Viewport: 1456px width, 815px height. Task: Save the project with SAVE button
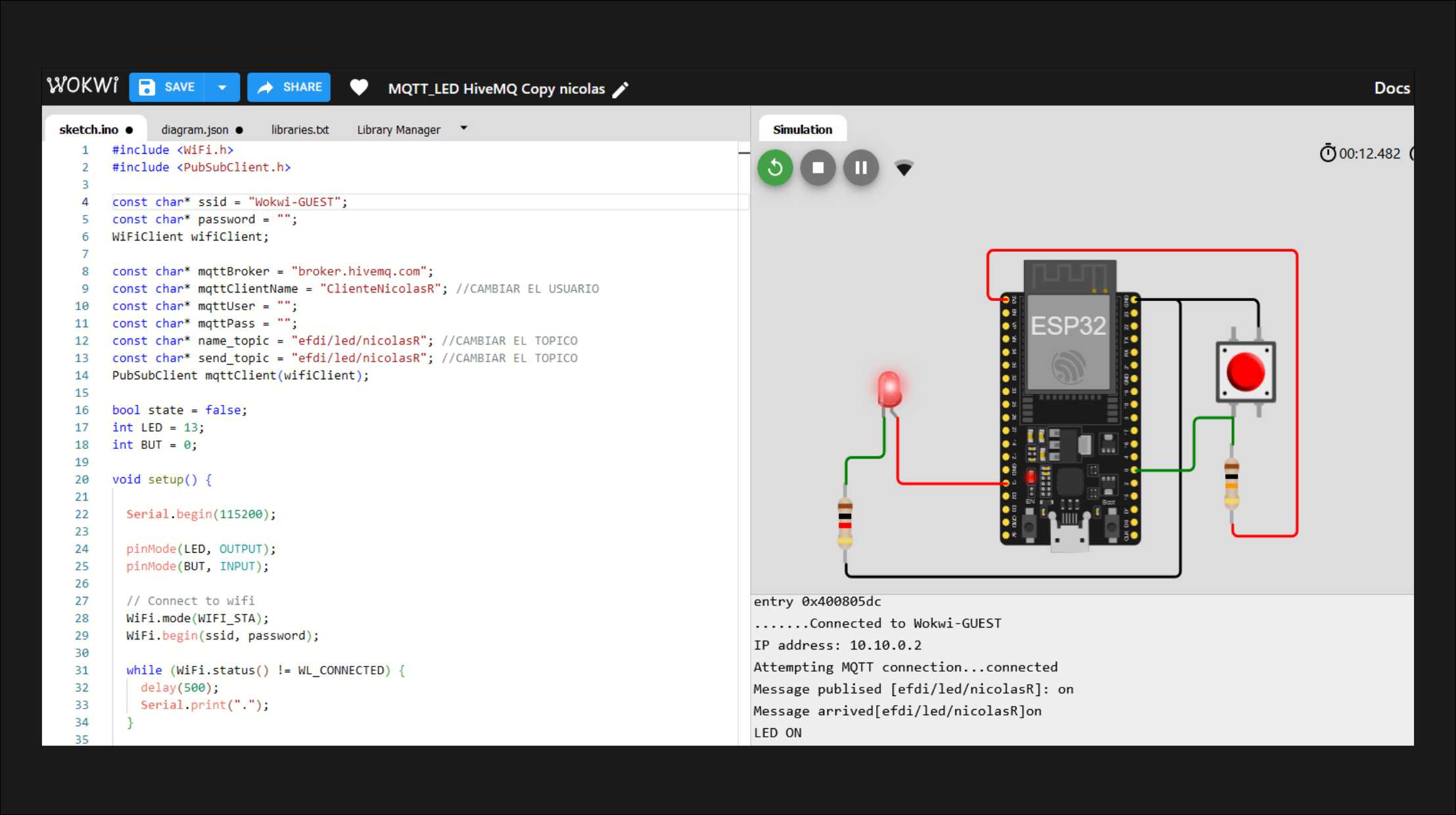tap(166, 87)
